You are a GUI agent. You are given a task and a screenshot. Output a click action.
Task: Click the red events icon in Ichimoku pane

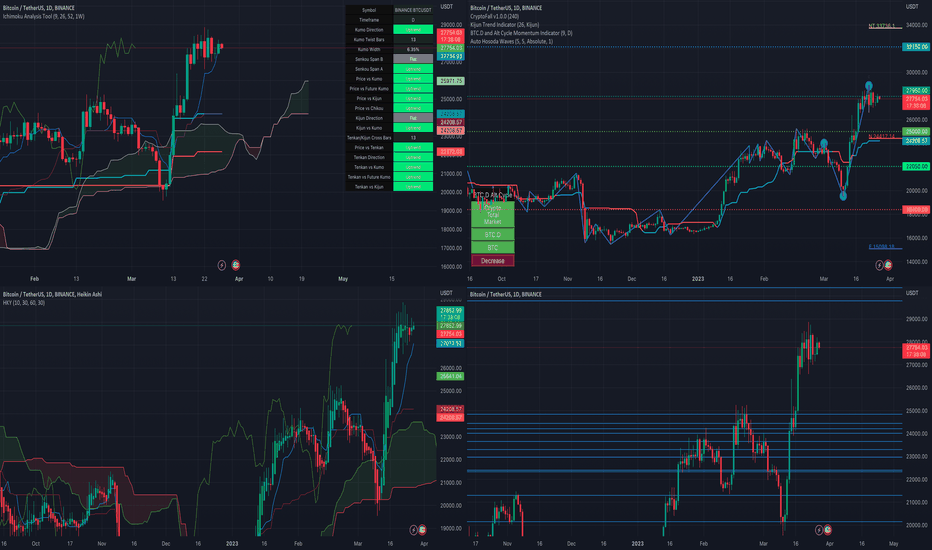coord(235,265)
